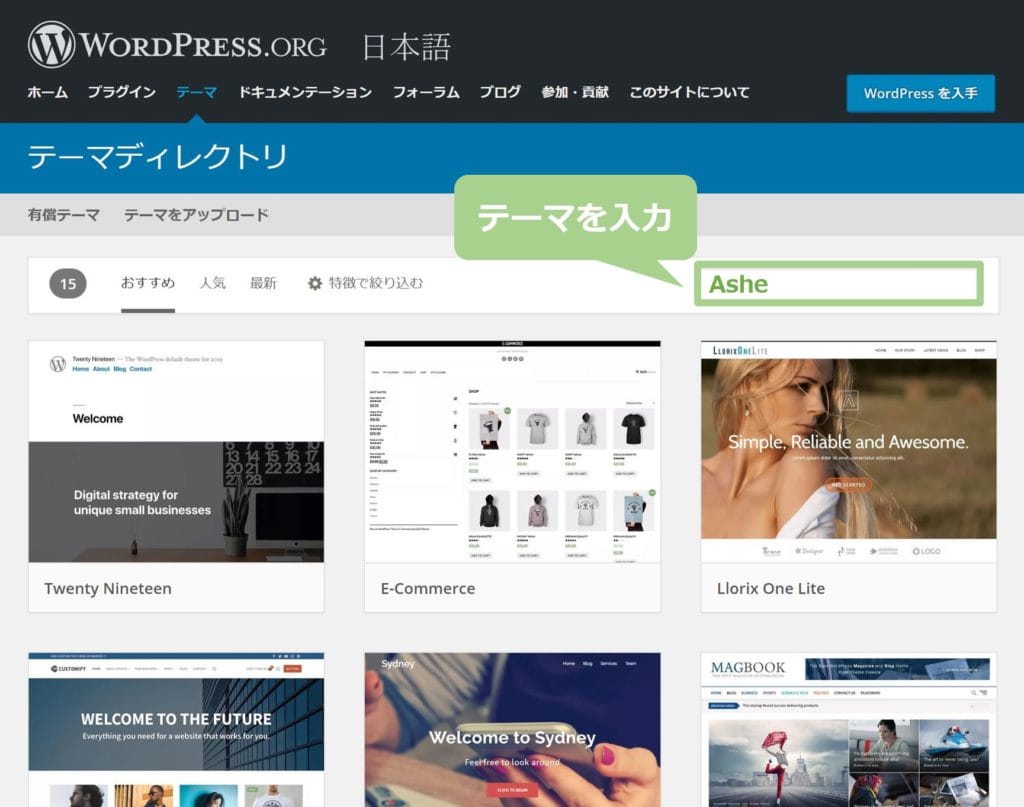Screen dimensions: 1024x807
Task: Open the ドキュメンテーション menu item
Action: click(305, 93)
